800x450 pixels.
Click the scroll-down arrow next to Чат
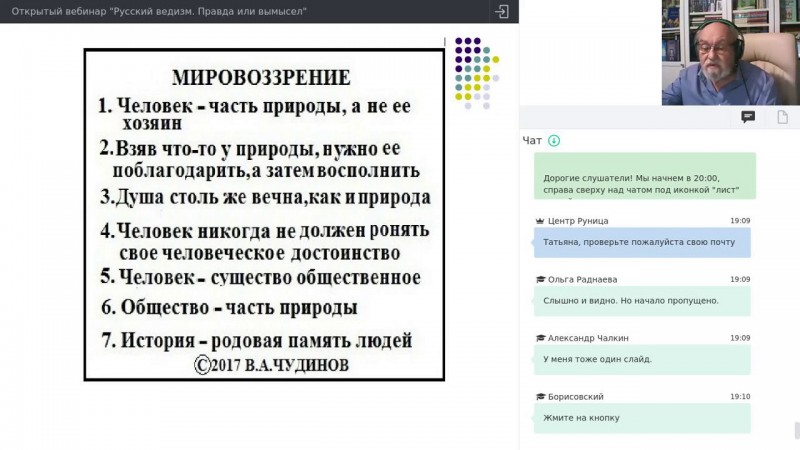click(x=554, y=140)
